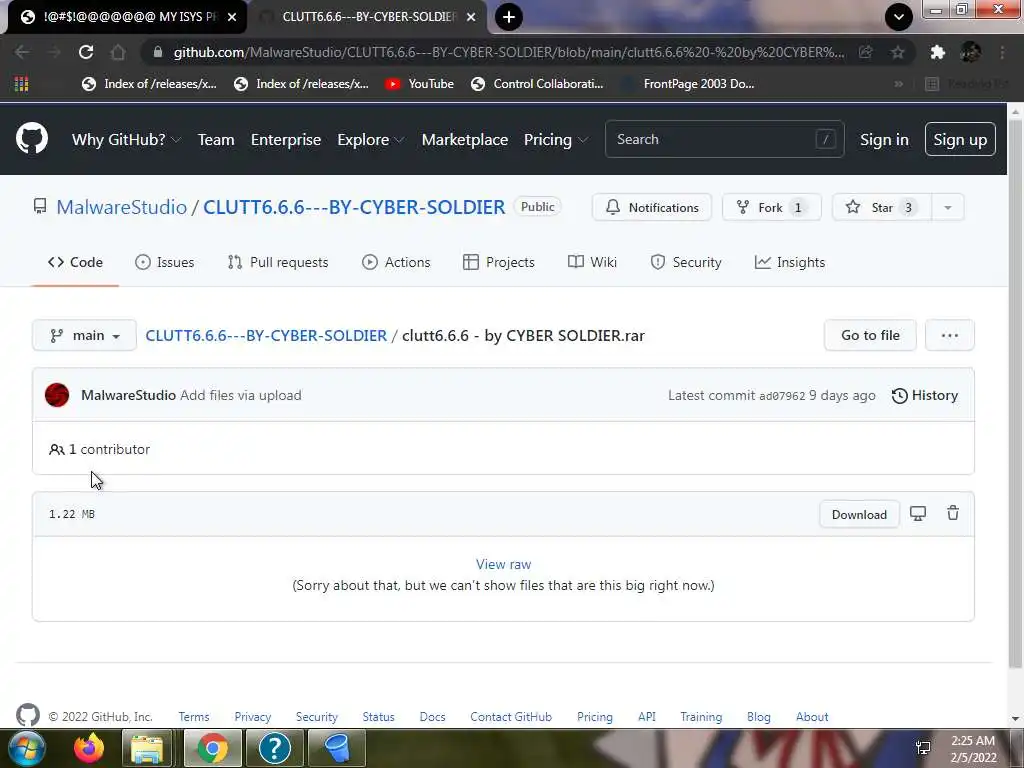Open the CLUTT6.6.6---BY-CYBER-SOLDIER repository title
1024x768 pixels.
354,207
